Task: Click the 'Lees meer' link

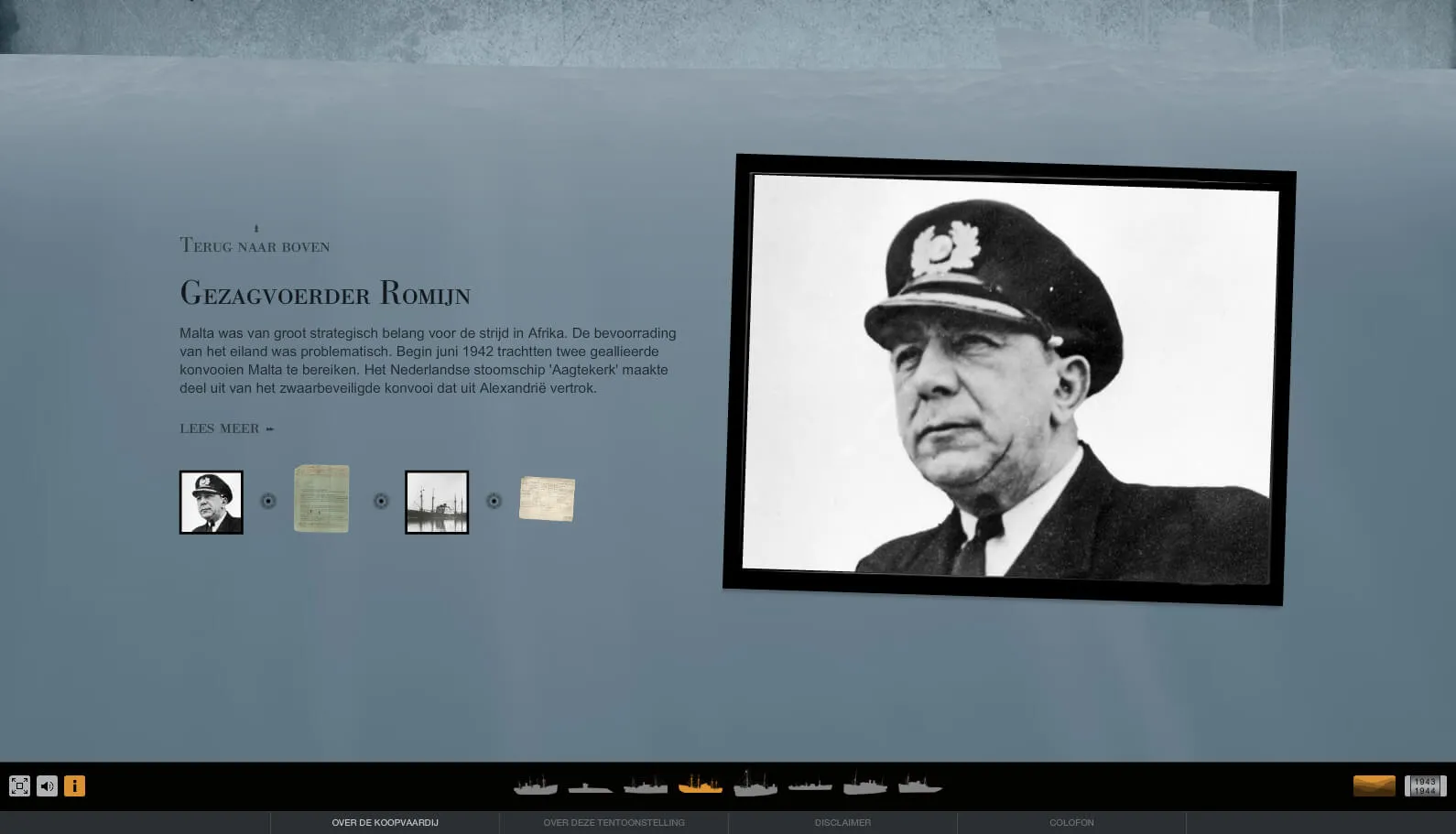Action: click(x=226, y=428)
